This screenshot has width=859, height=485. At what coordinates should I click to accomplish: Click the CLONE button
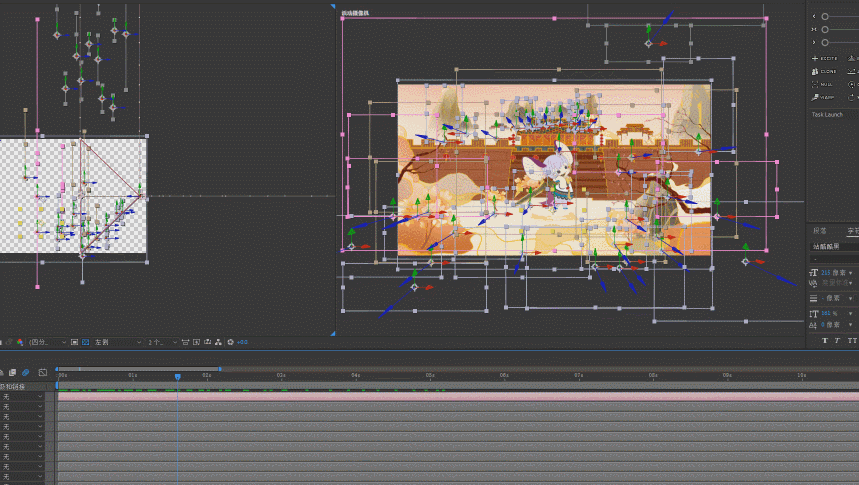click(824, 71)
